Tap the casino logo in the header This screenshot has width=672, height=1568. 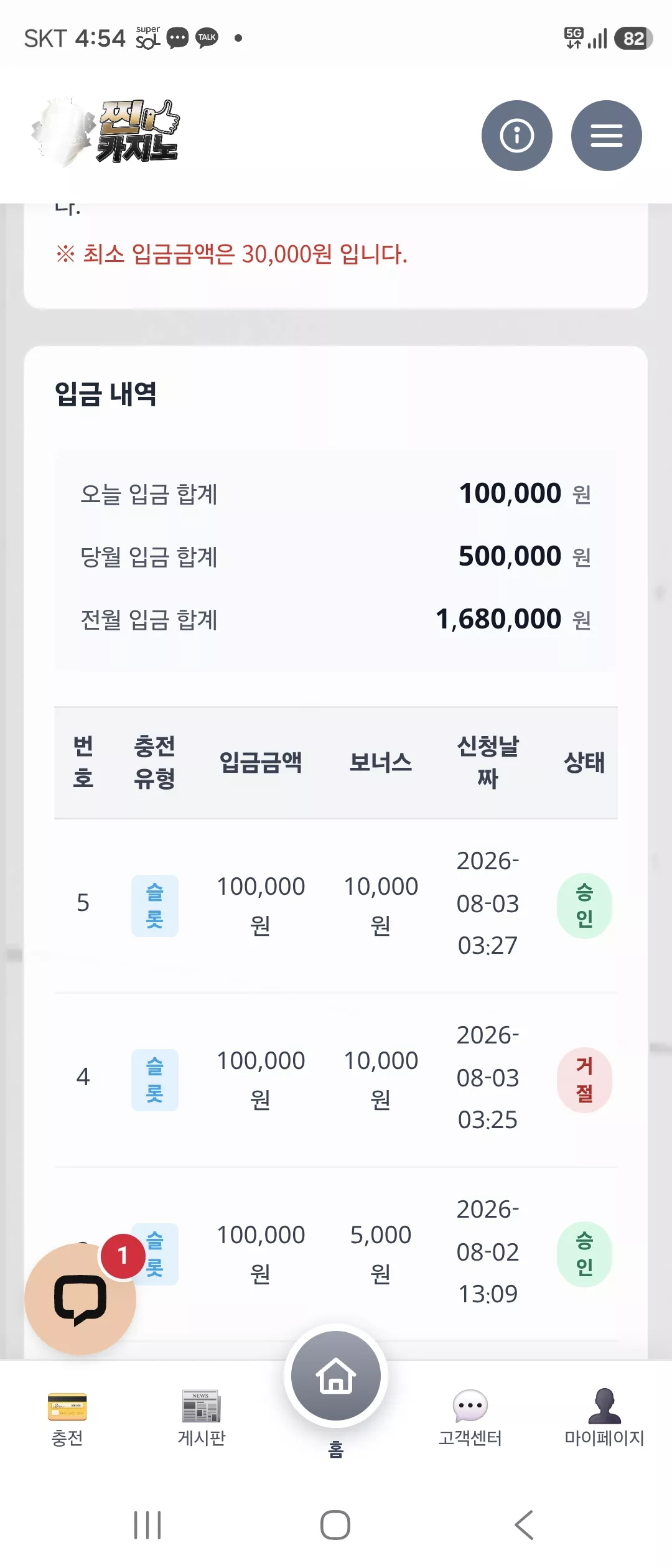(x=106, y=132)
